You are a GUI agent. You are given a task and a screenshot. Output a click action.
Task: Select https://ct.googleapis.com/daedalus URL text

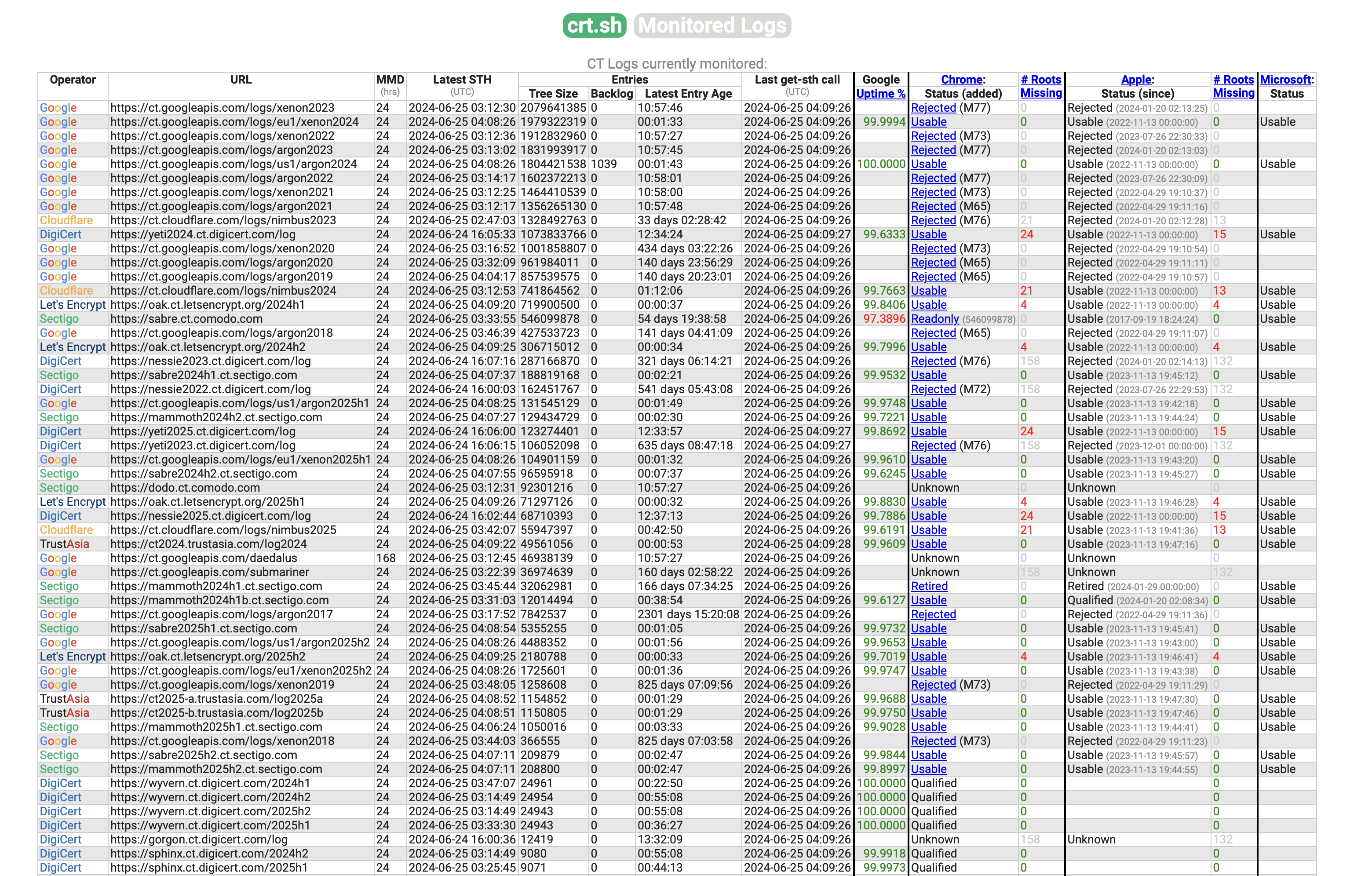pyautogui.click(x=204, y=558)
